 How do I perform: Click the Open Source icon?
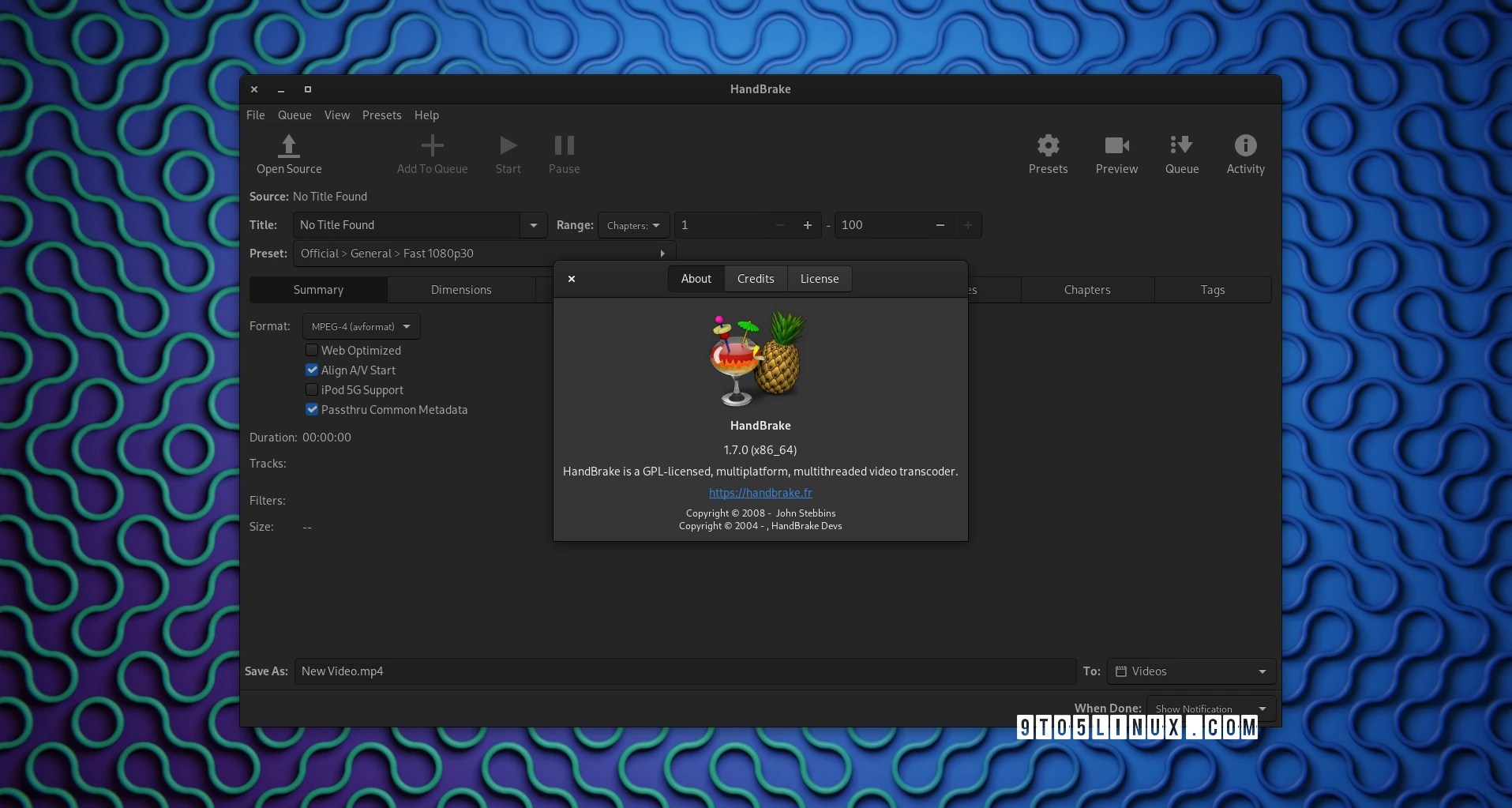[x=289, y=153]
